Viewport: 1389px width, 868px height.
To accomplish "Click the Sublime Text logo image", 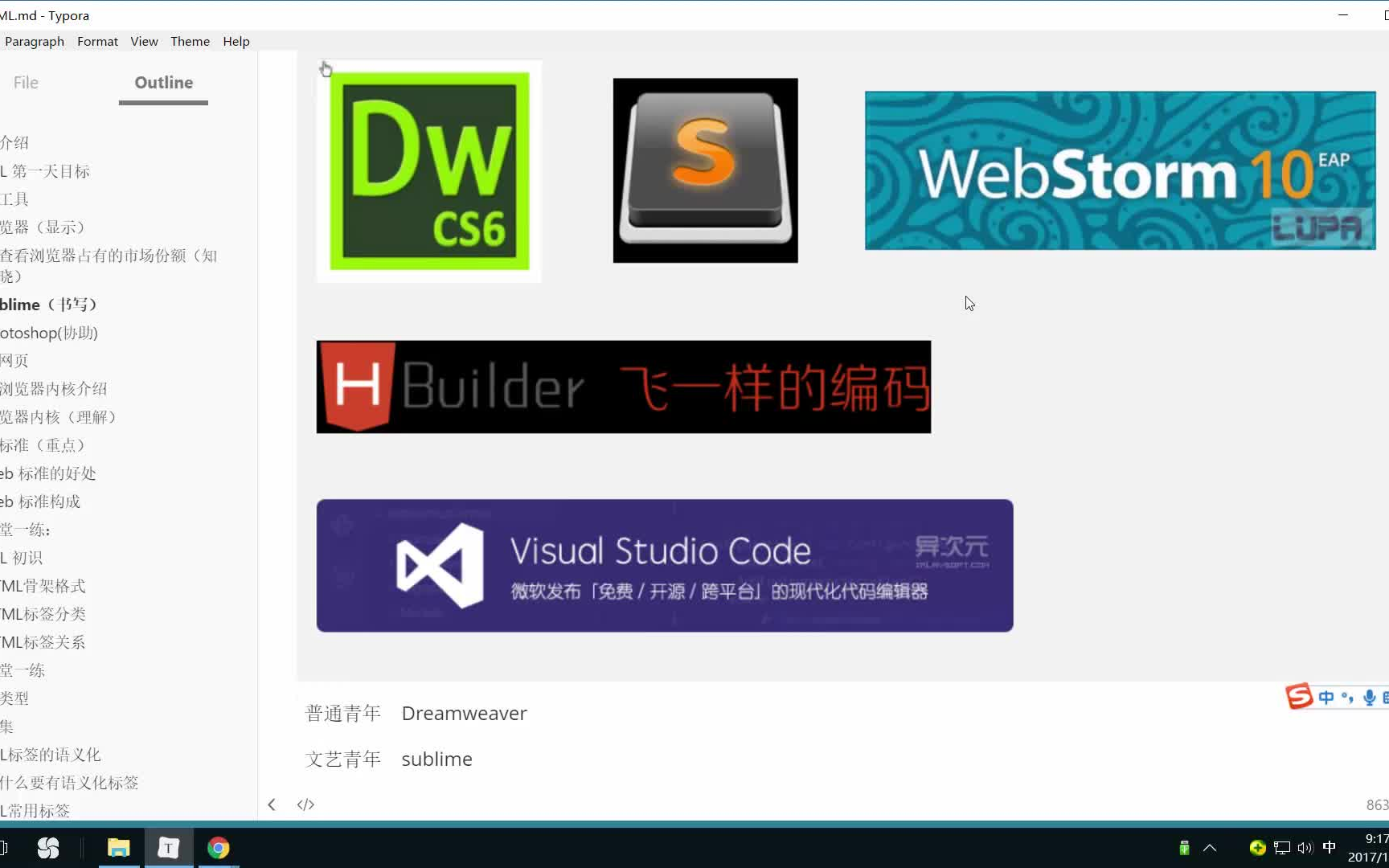I will click(x=705, y=170).
